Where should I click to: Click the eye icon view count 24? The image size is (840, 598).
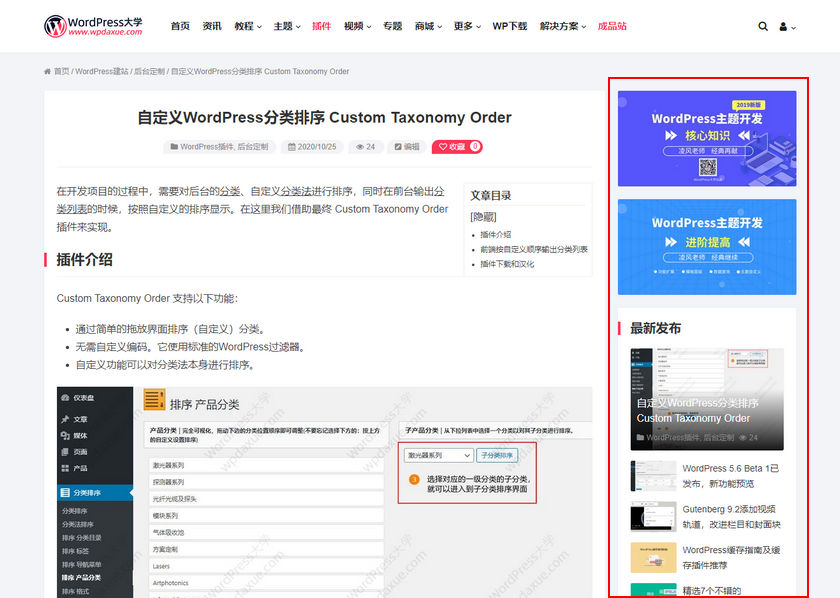[360, 147]
